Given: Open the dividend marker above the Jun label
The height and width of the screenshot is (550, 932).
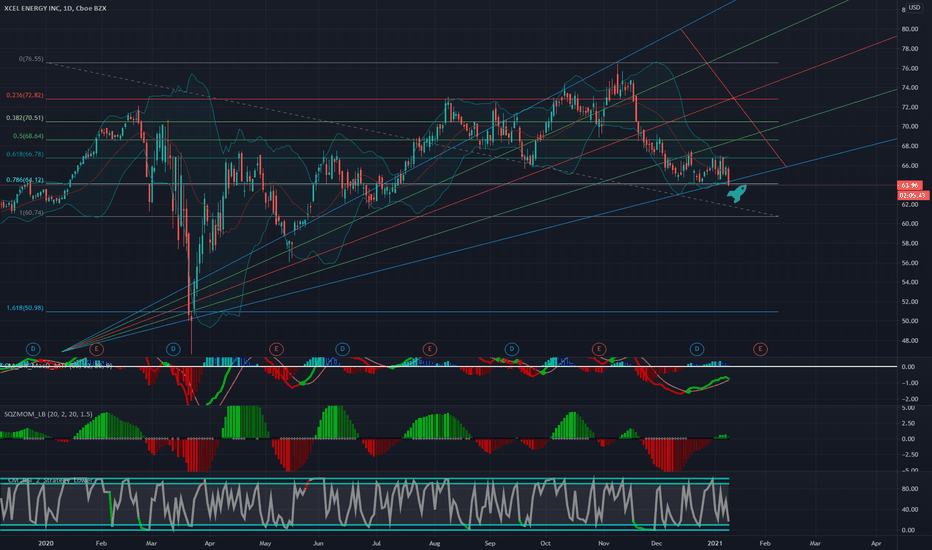Looking at the screenshot, I should 342,349.
